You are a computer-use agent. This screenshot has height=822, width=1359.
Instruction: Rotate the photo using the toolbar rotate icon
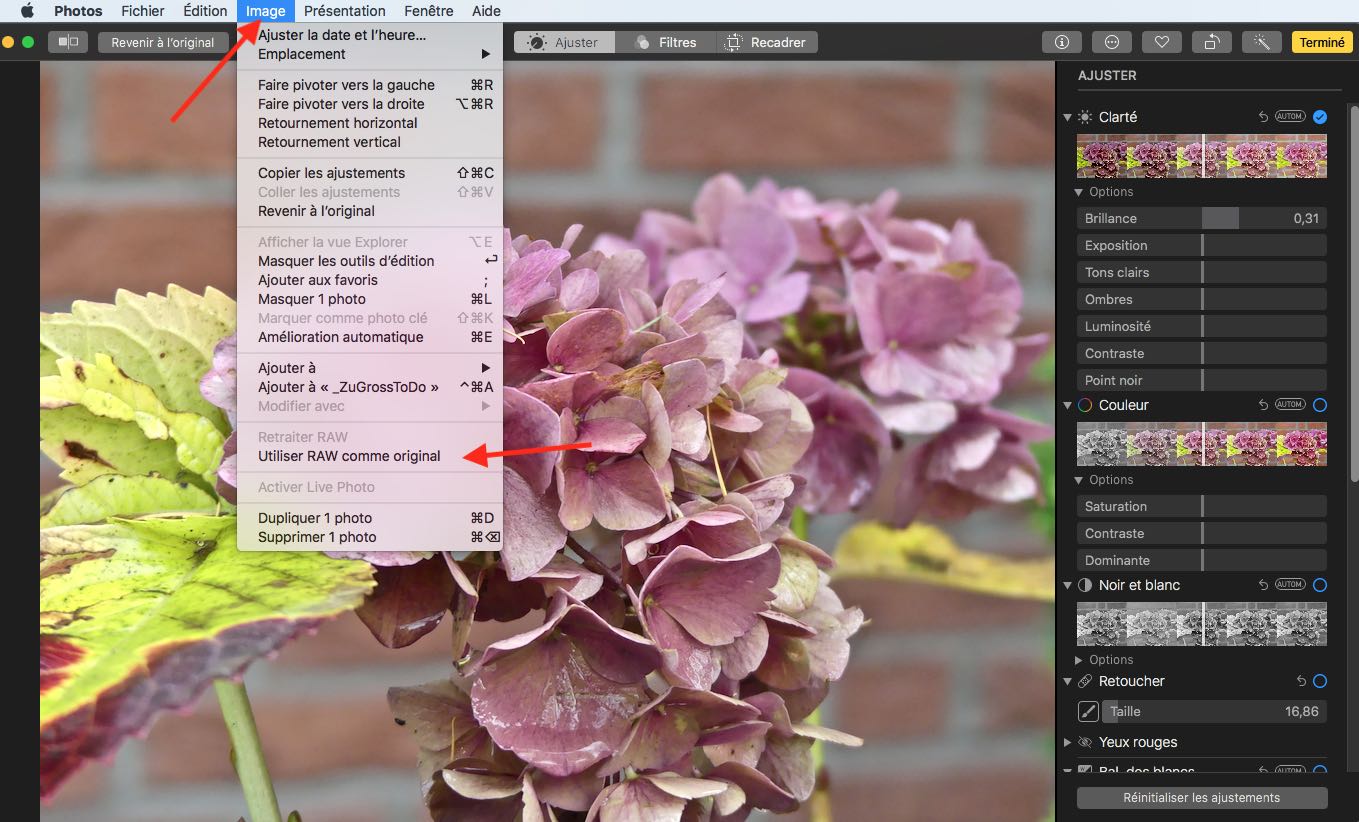tap(1211, 42)
